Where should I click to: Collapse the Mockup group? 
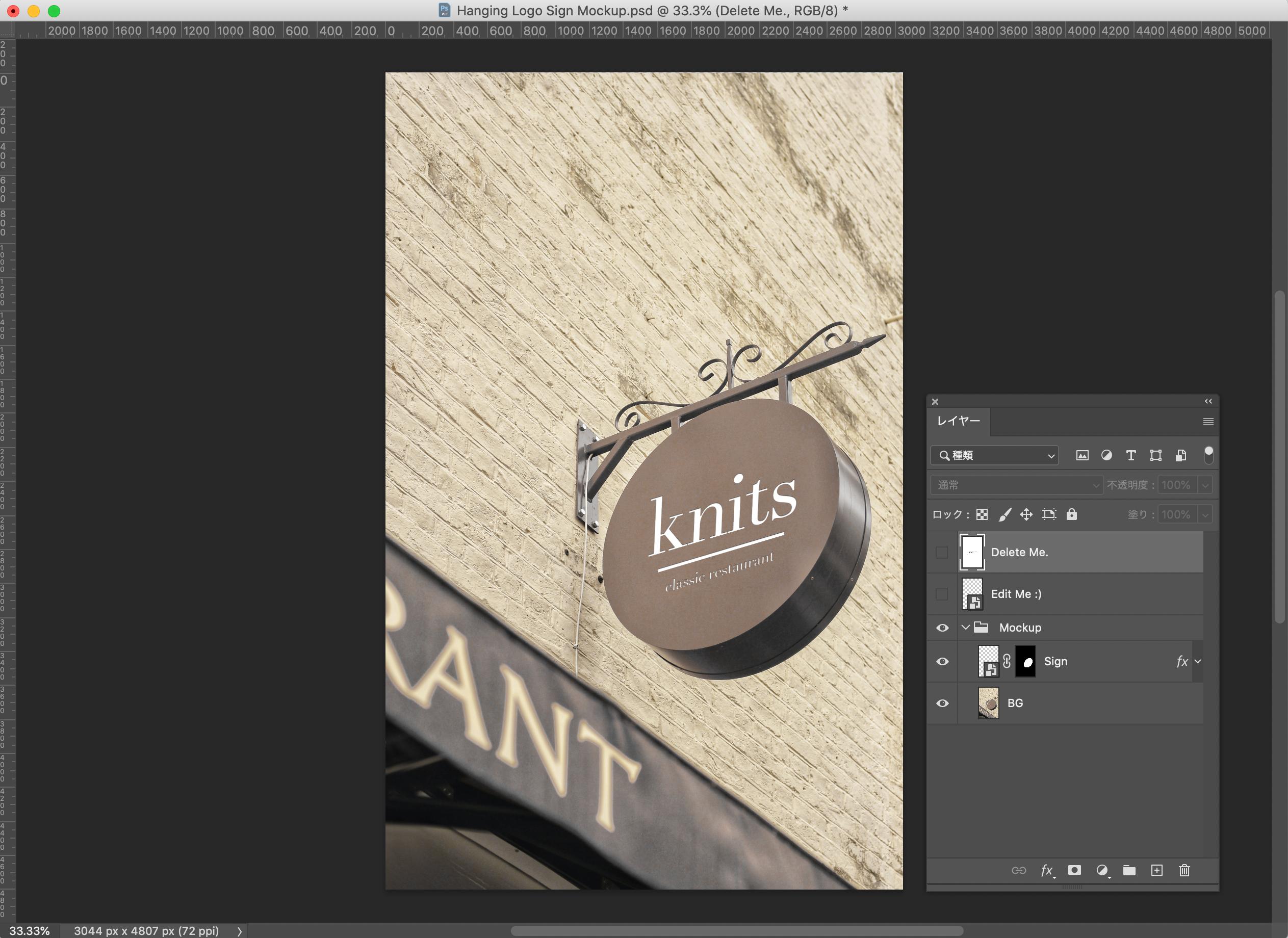point(965,628)
